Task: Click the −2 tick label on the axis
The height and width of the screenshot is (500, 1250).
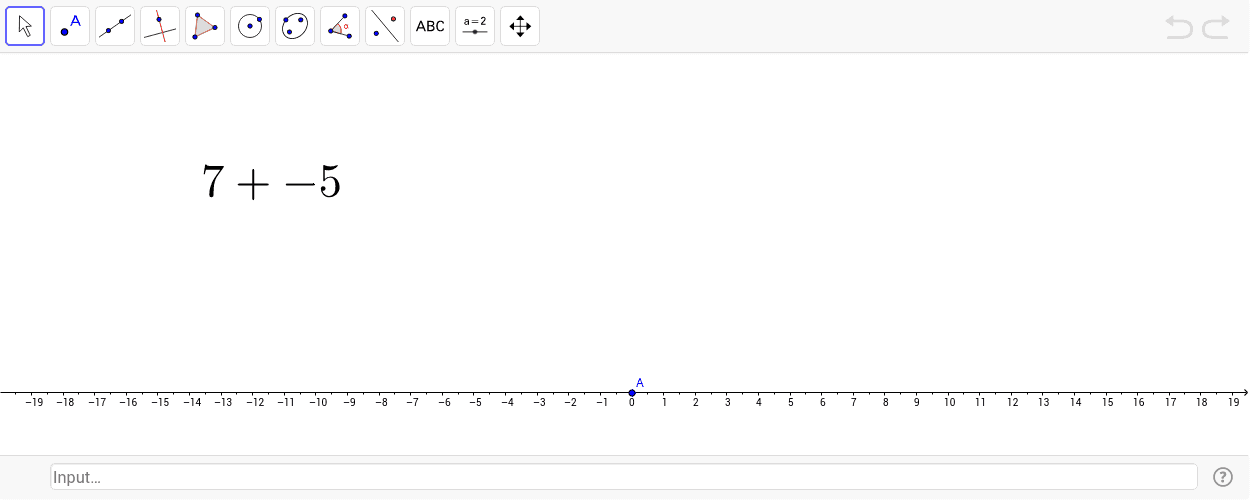Action: point(570,403)
